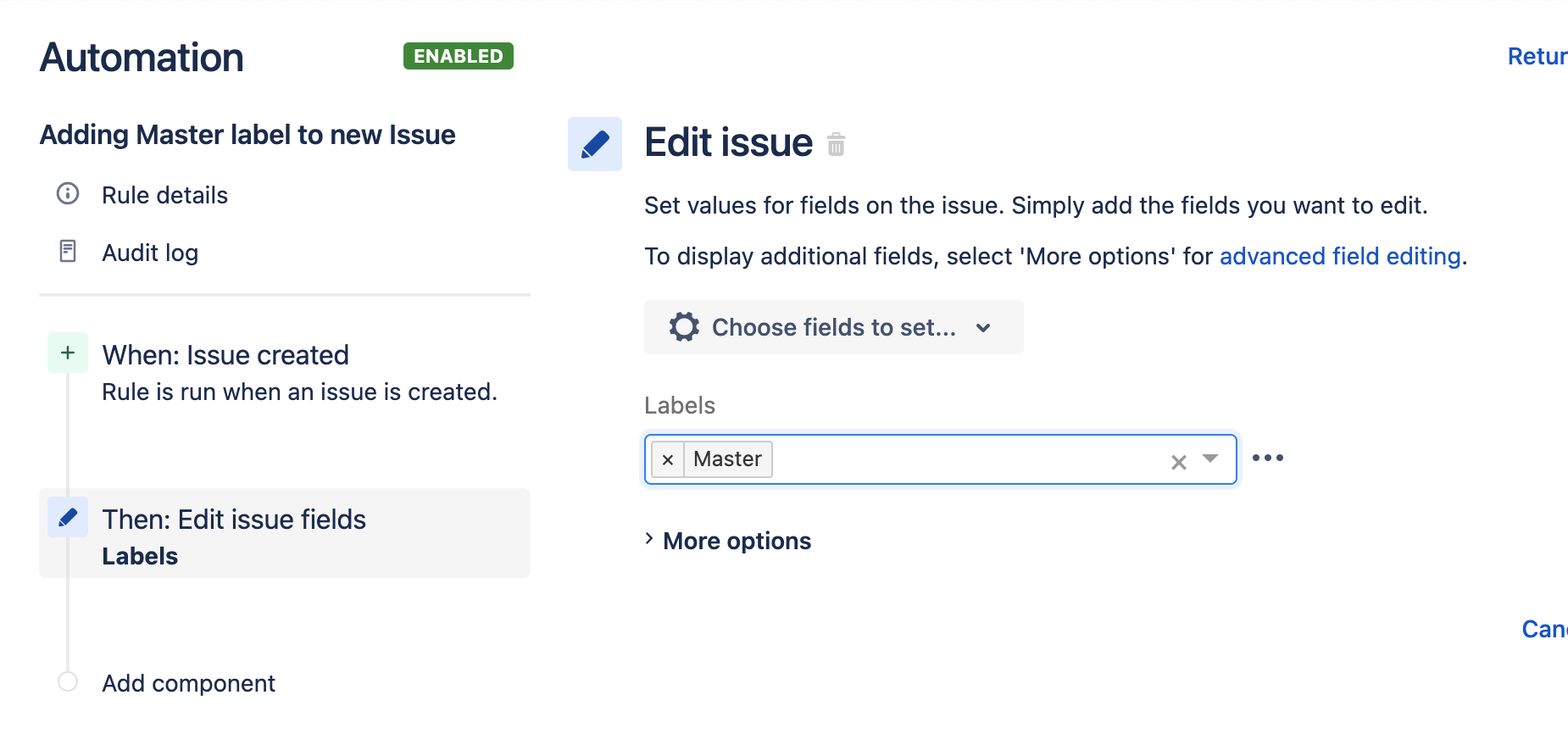The height and width of the screenshot is (756, 1568).
Task: Click the ENABLED status badge
Action: [x=459, y=56]
